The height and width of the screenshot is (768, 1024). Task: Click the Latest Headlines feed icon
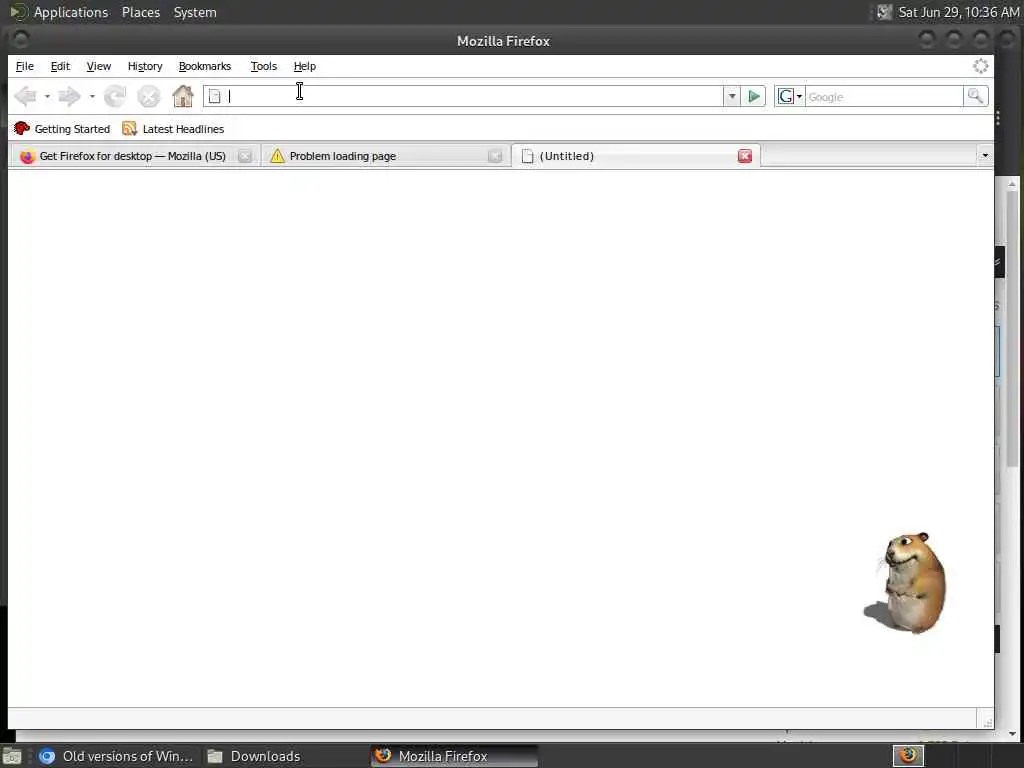pos(129,129)
